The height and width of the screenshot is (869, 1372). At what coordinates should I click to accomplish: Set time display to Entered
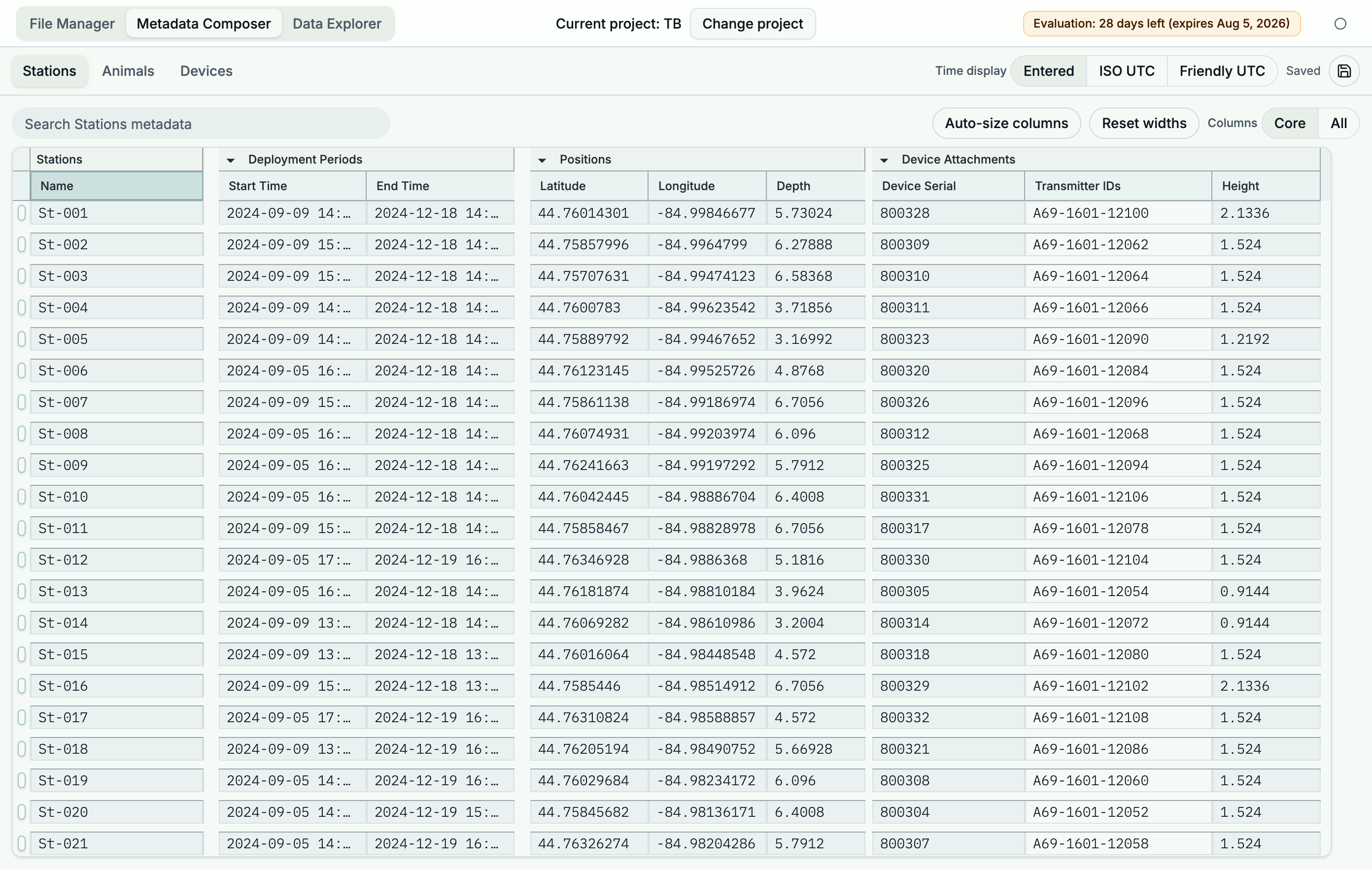click(1048, 71)
